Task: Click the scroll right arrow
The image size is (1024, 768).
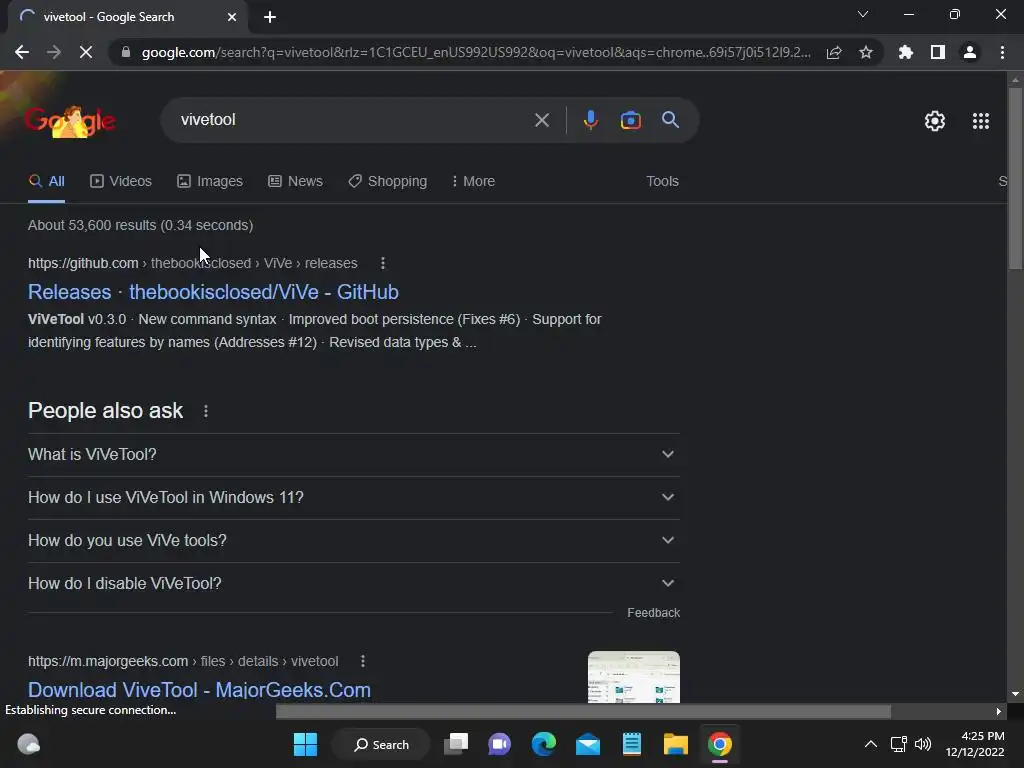Action: [999, 711]
